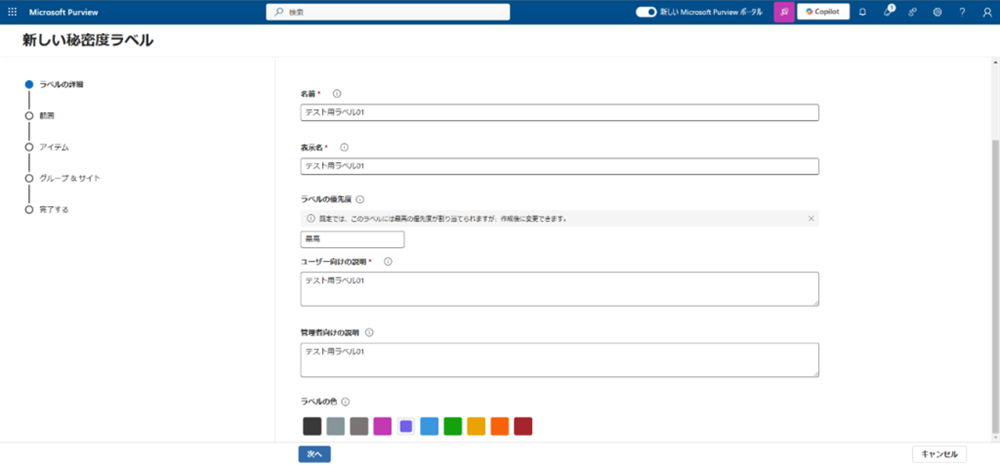Click info icon beside ラベルの色
The width and height of the screenshot is (1000, 465).
(345, 402)
